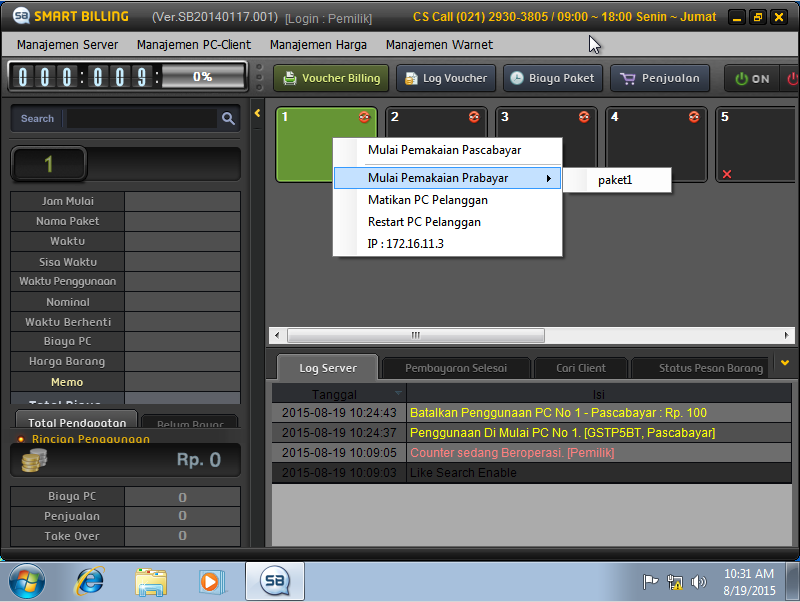Click the selected PC number 1 box
The width and height of the screenshot is (800, 602).
(49, 164)
